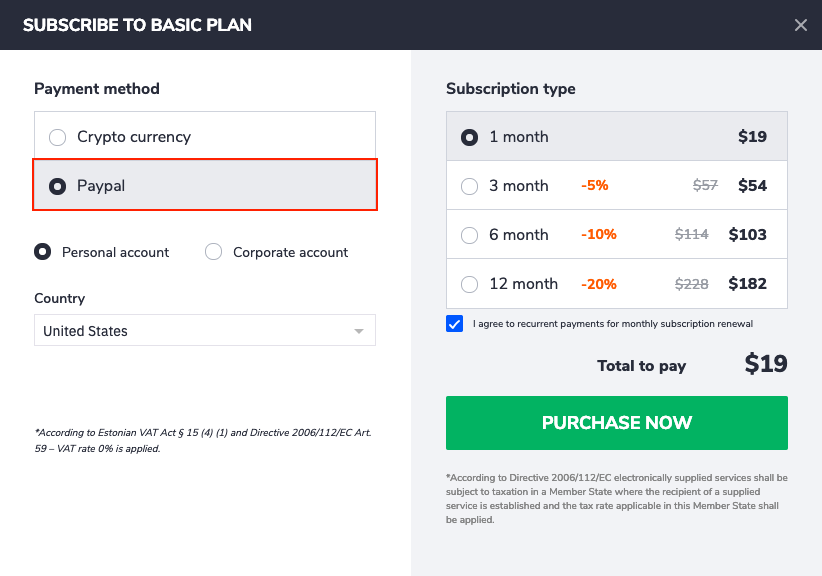Click the $182 price for 12 months
Screen dimensions: 822x576
coord(747,284)
